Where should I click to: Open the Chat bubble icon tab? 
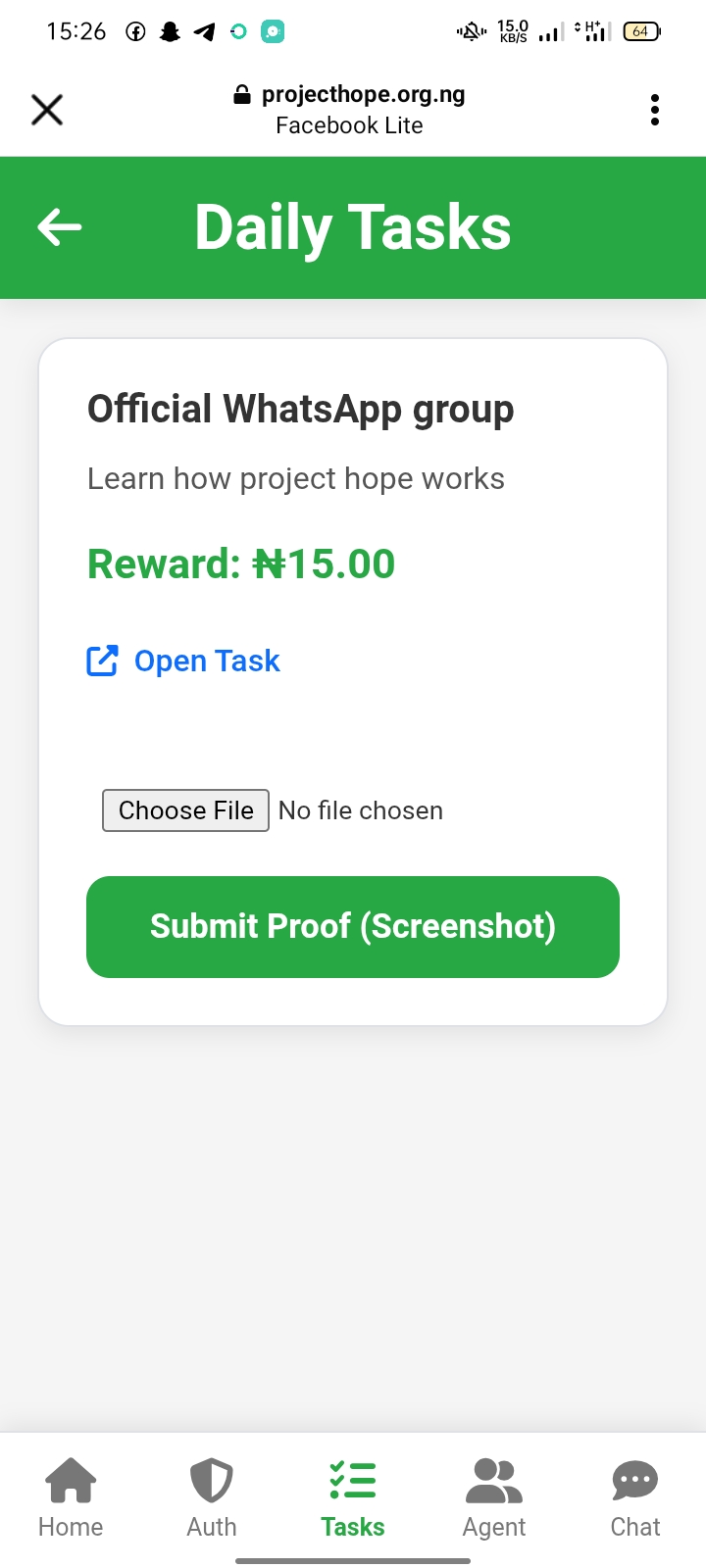click(x=635, y=1480)
